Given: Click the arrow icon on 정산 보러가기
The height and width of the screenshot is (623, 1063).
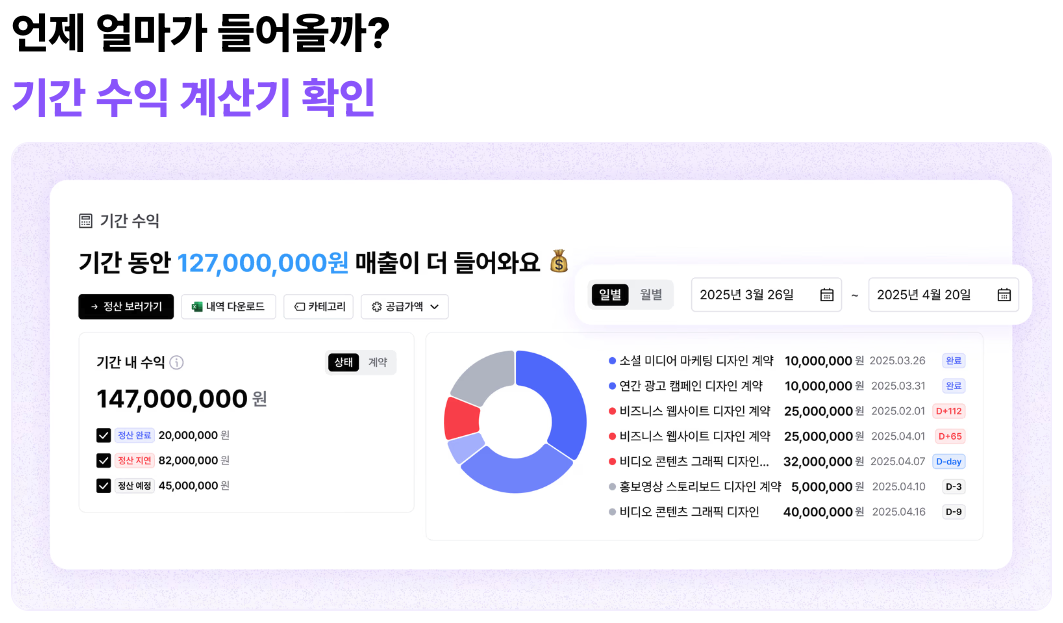Looking at the screenshot, I should coord(94,307).
